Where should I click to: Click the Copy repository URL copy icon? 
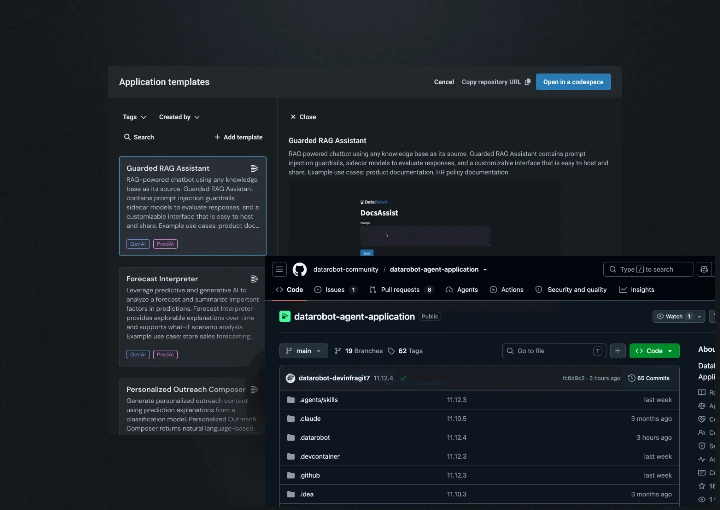click(528, 82)
